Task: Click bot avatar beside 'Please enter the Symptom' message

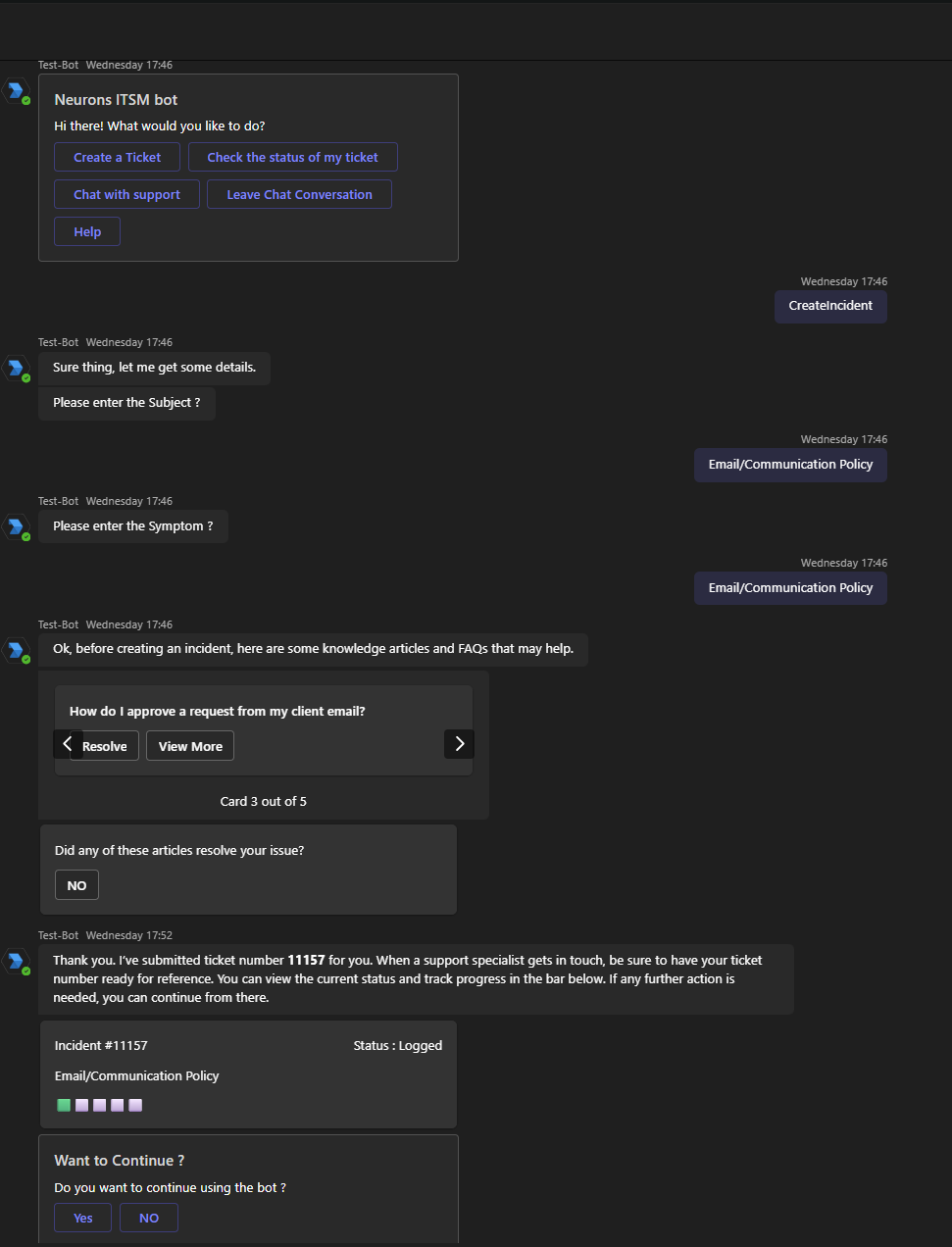Action: pos(16,527)
